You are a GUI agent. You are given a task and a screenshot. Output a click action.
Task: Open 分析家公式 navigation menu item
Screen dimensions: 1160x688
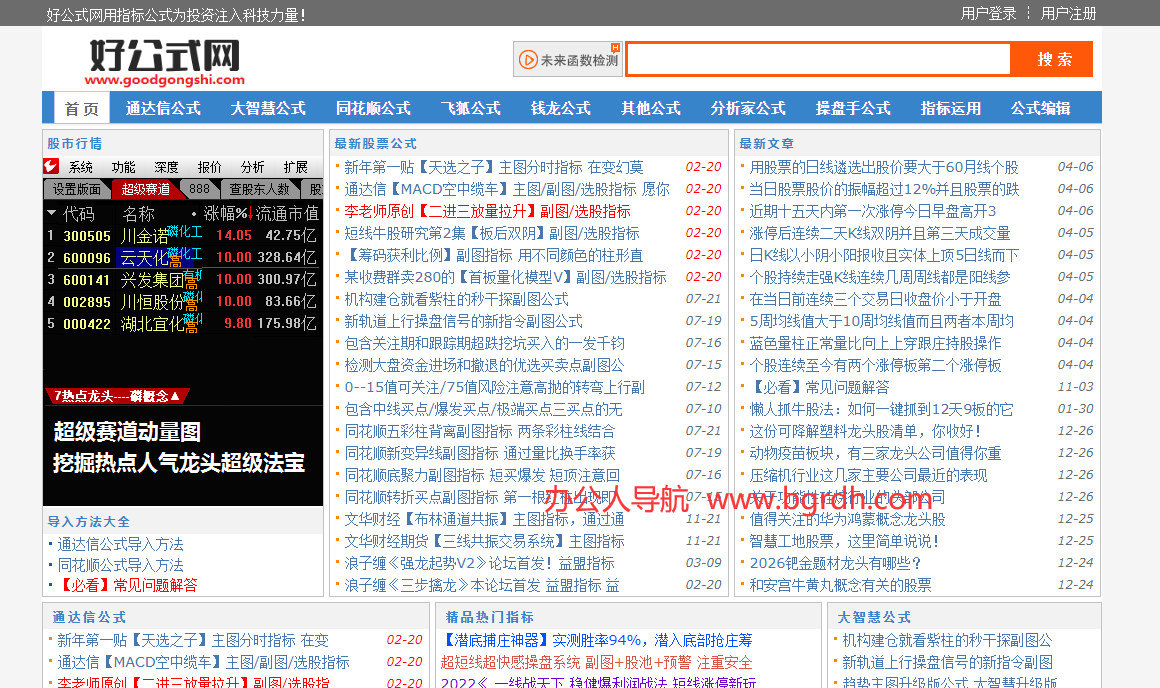coord(748,108)
